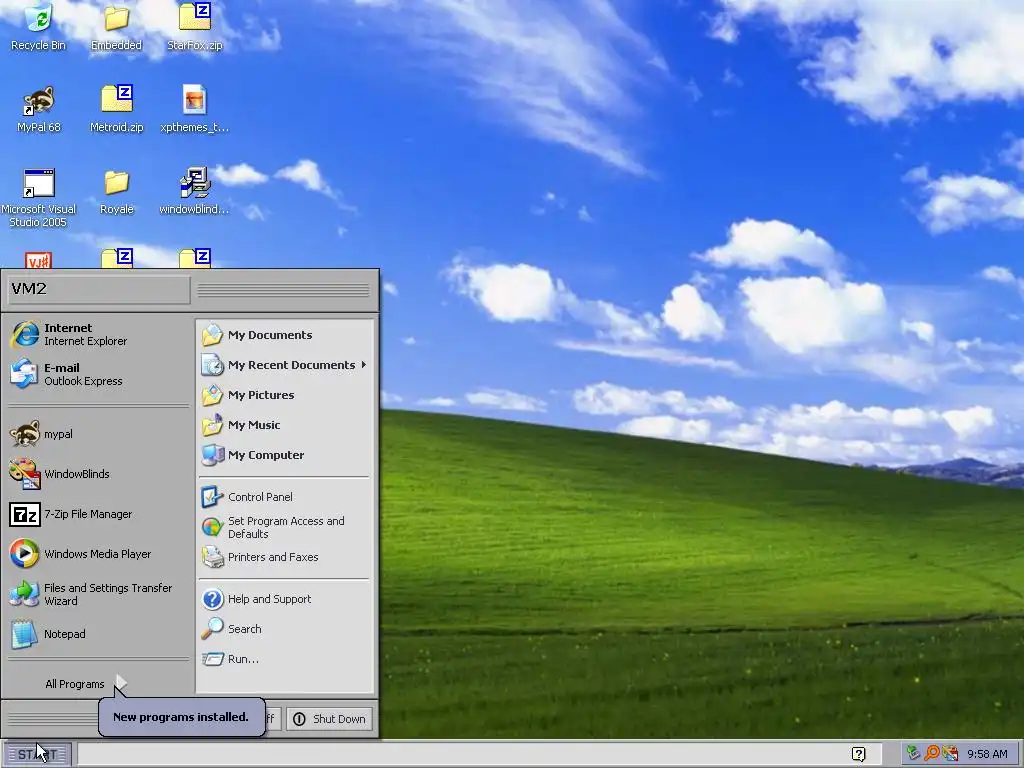Viewport: 1024px width, 768px height.
Task: Click the Shut Down button
Action: [330, 719]
